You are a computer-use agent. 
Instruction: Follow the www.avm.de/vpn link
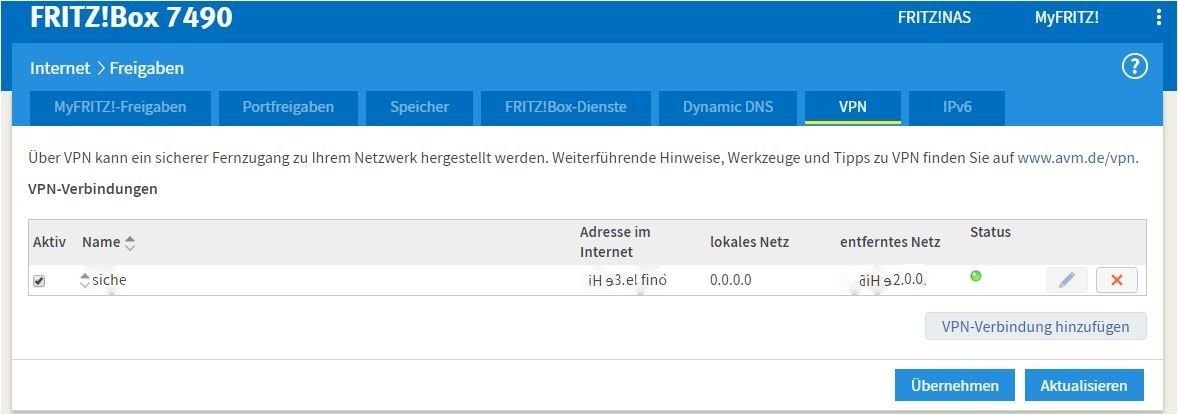[1077, 159]
